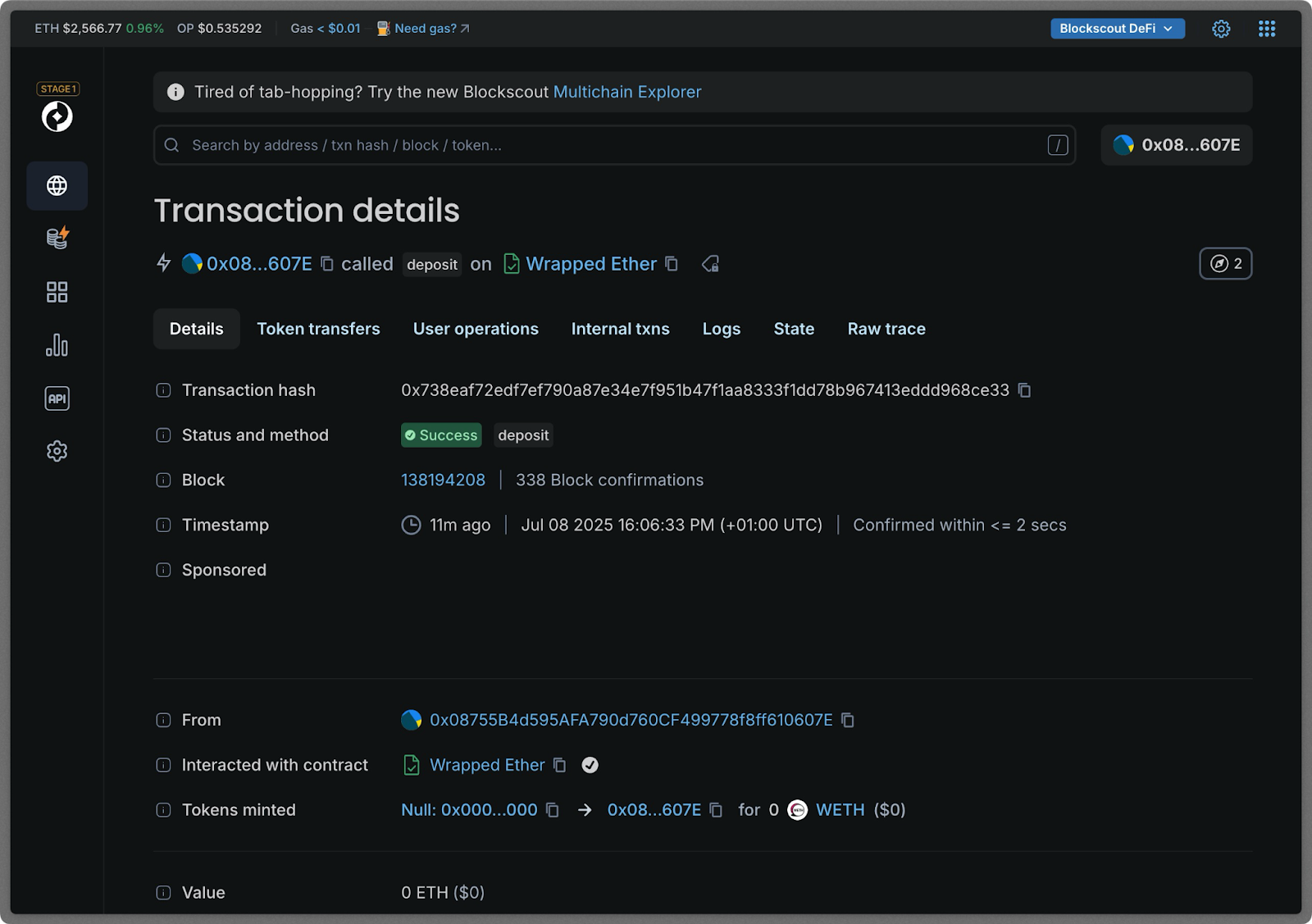The image size is (1312, 924).
Task: Click the Gas < $0.01 indicator
Action: (x=326, y=29)
